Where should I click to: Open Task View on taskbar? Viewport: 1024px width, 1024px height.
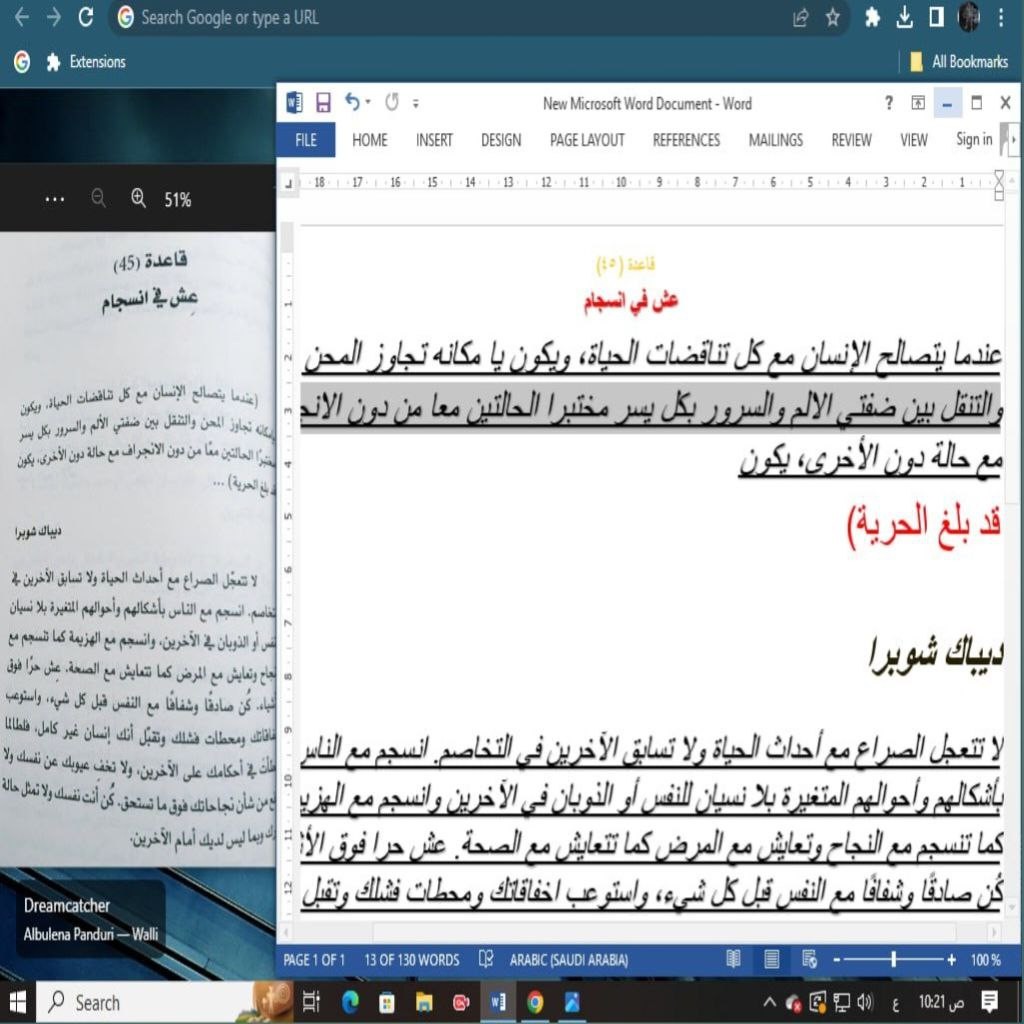pyautogui.click(x=312, y=1002)
